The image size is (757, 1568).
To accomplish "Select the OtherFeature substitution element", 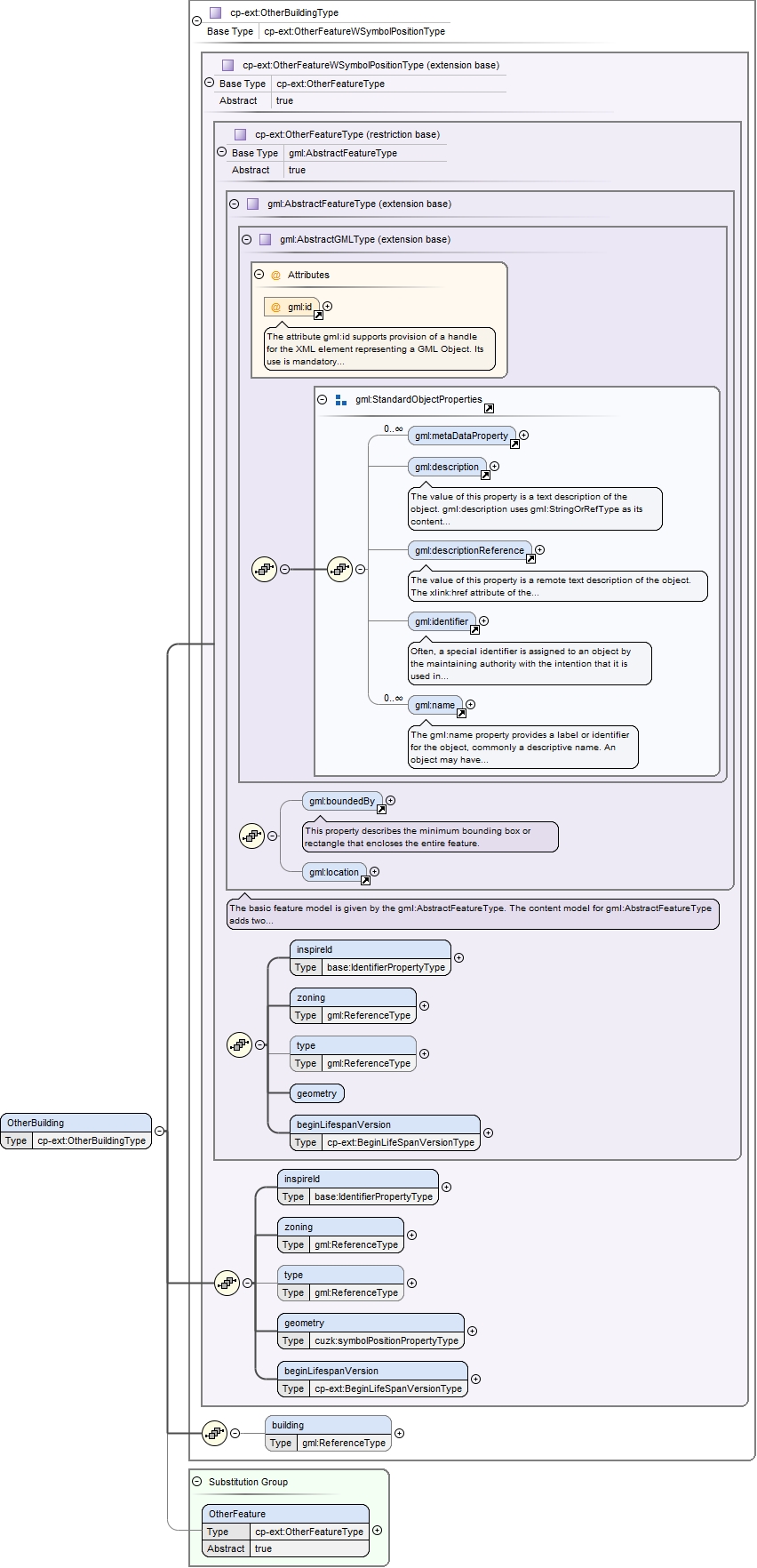I will click(285, 1530).
